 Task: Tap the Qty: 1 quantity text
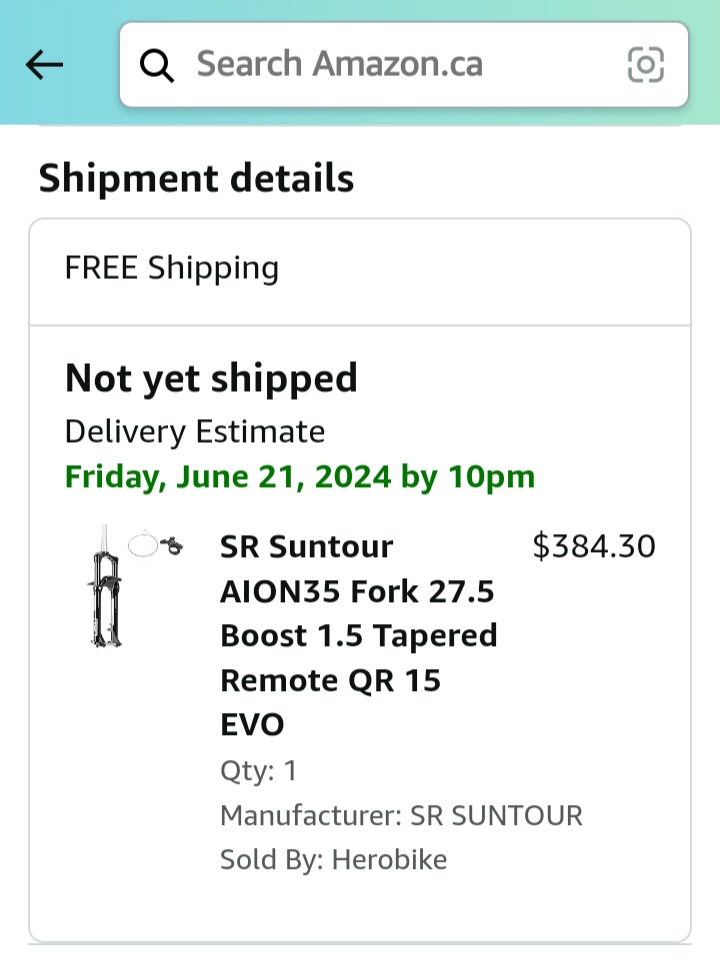coord(256,771)
